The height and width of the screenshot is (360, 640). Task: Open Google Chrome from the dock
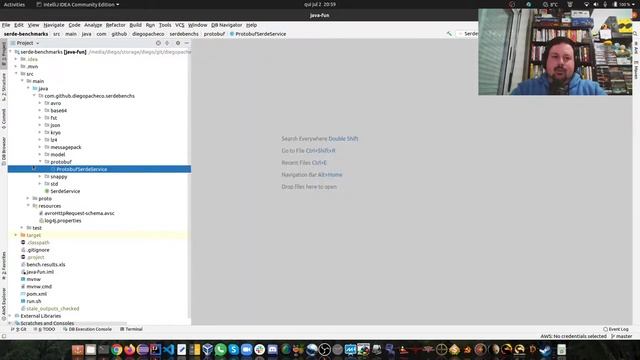[117, 350]
